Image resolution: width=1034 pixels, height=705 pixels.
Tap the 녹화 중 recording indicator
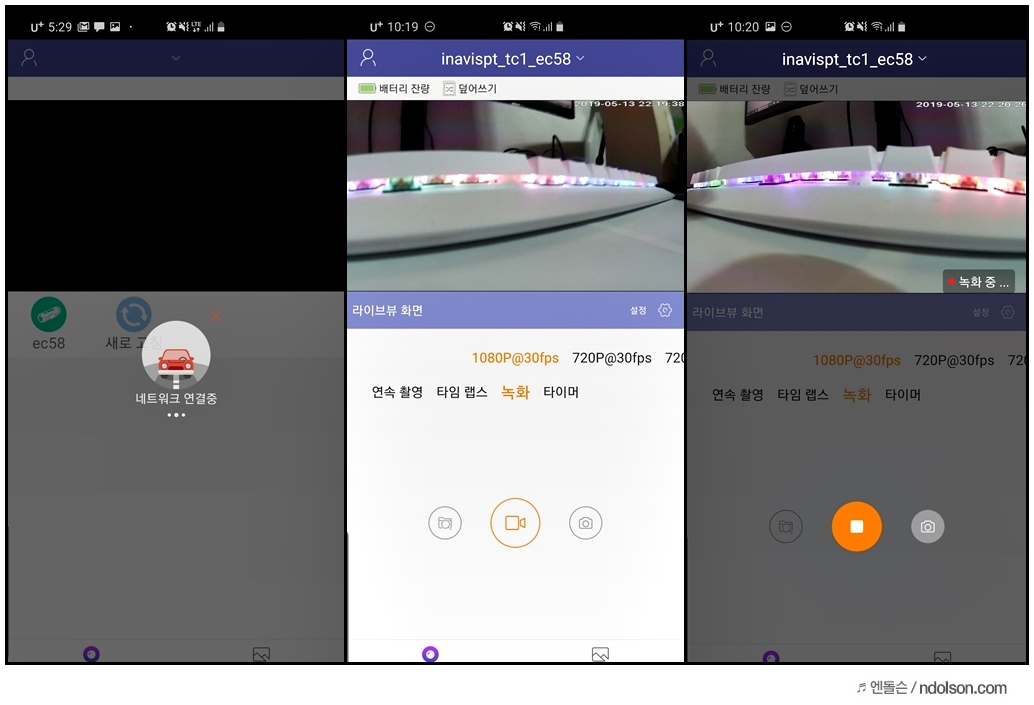(979, 282)
